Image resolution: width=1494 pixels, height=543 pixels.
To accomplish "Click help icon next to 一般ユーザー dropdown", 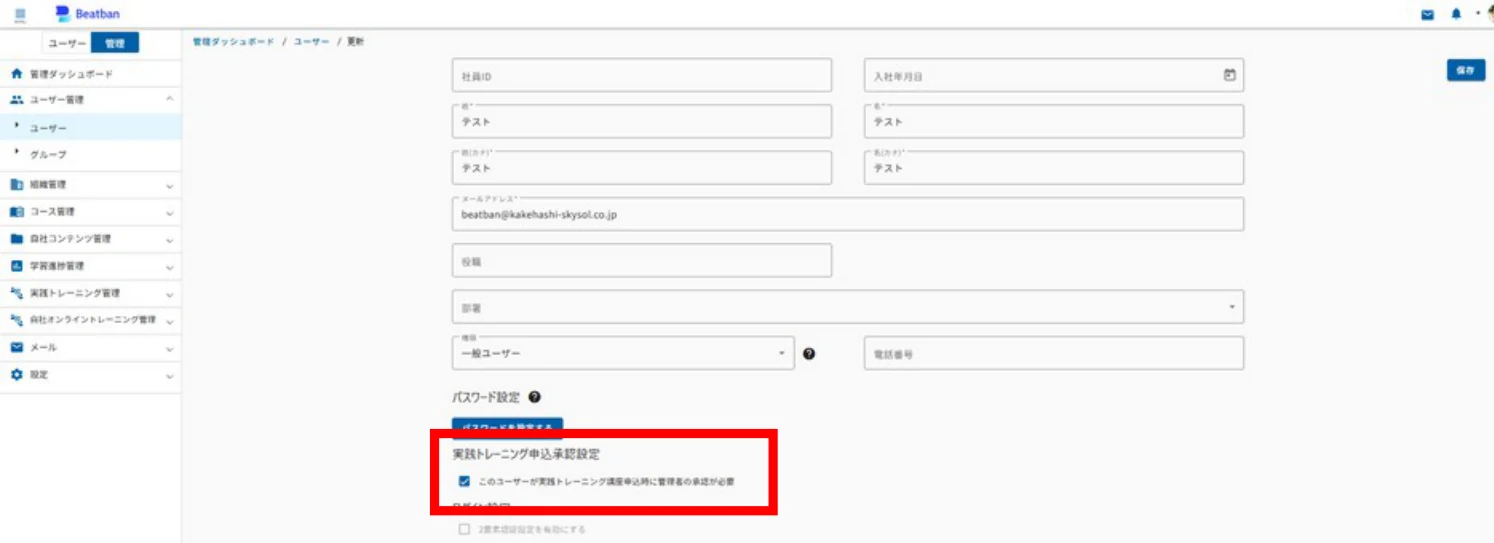I will click(809, 353).
